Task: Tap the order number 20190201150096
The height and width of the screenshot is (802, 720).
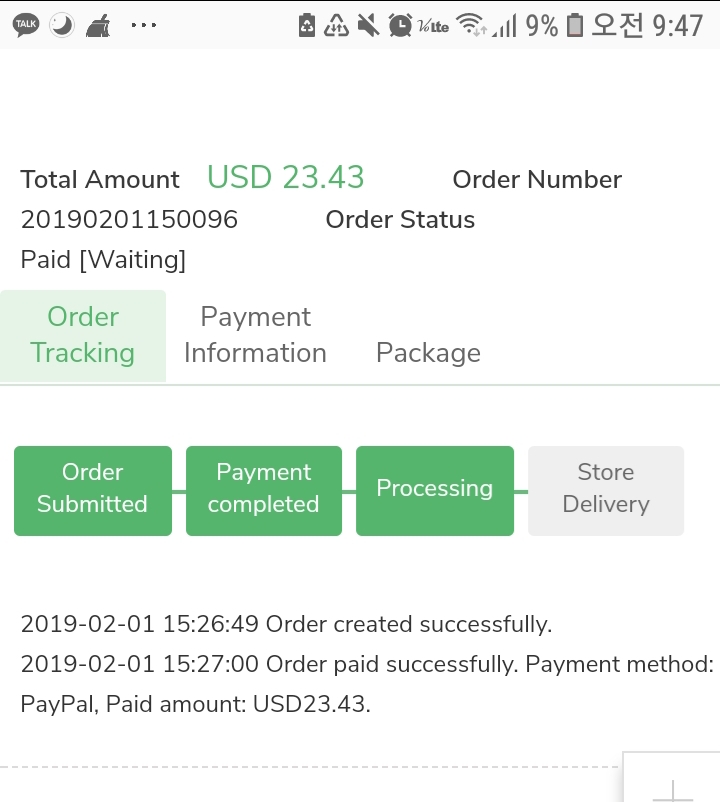Action: [129, 220]
